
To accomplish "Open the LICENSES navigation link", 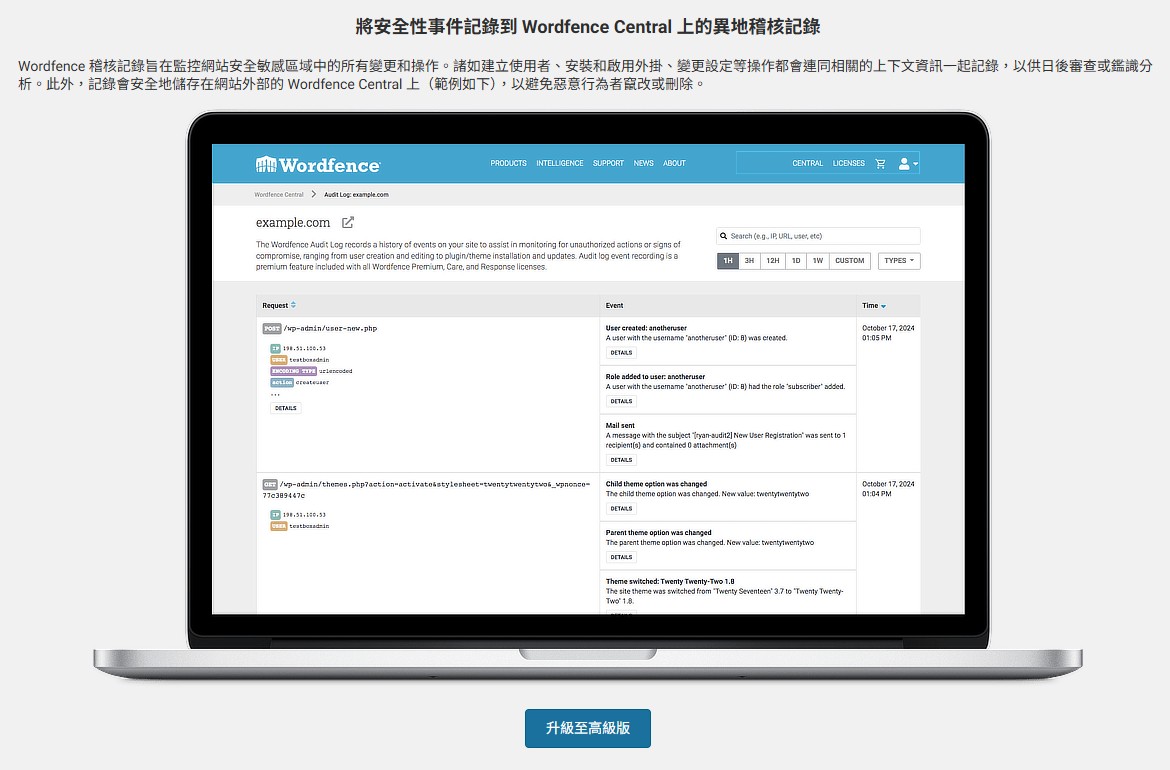I will (x=848, y=163).
